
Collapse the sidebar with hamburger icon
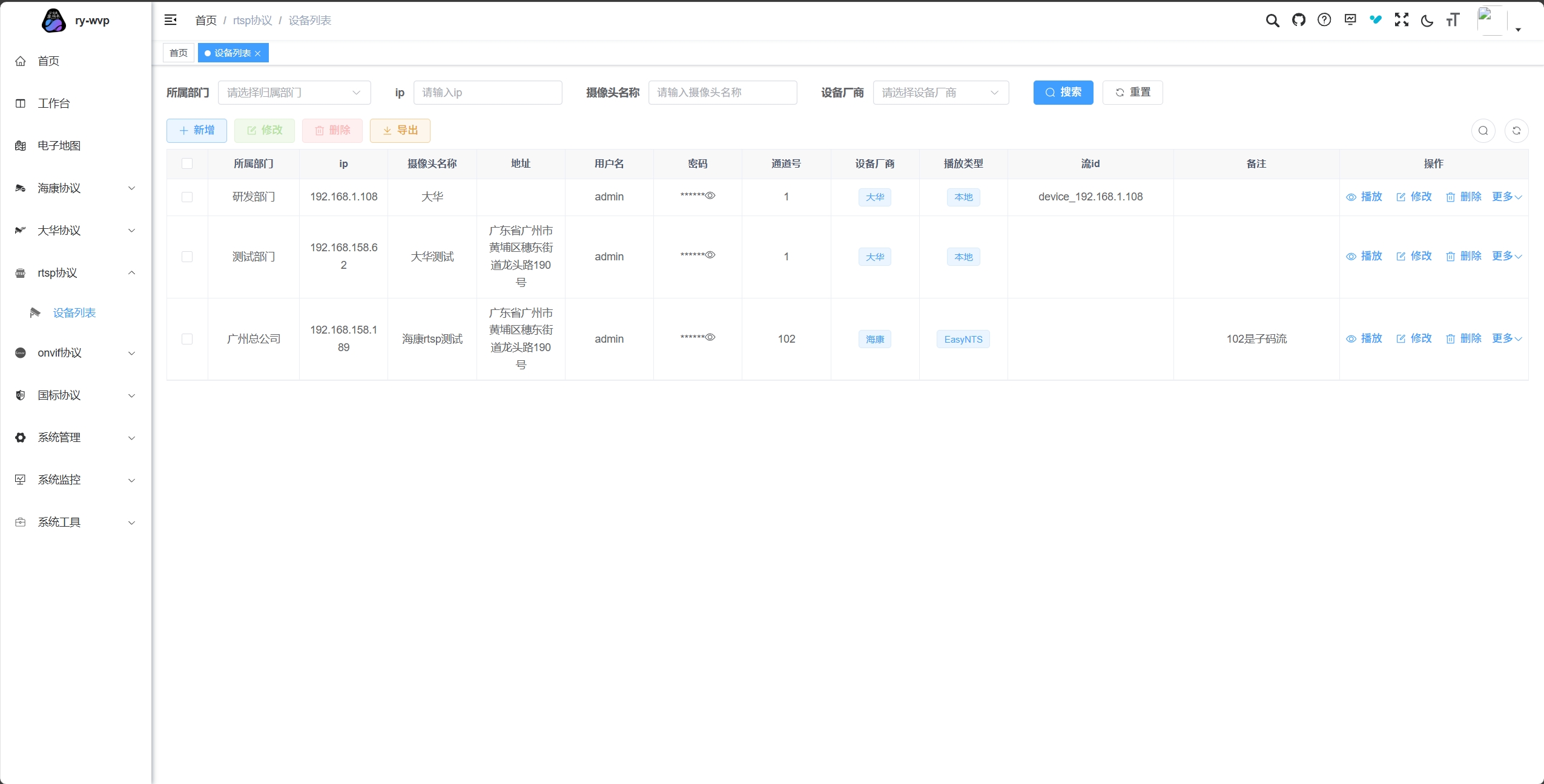coord(171,20)
